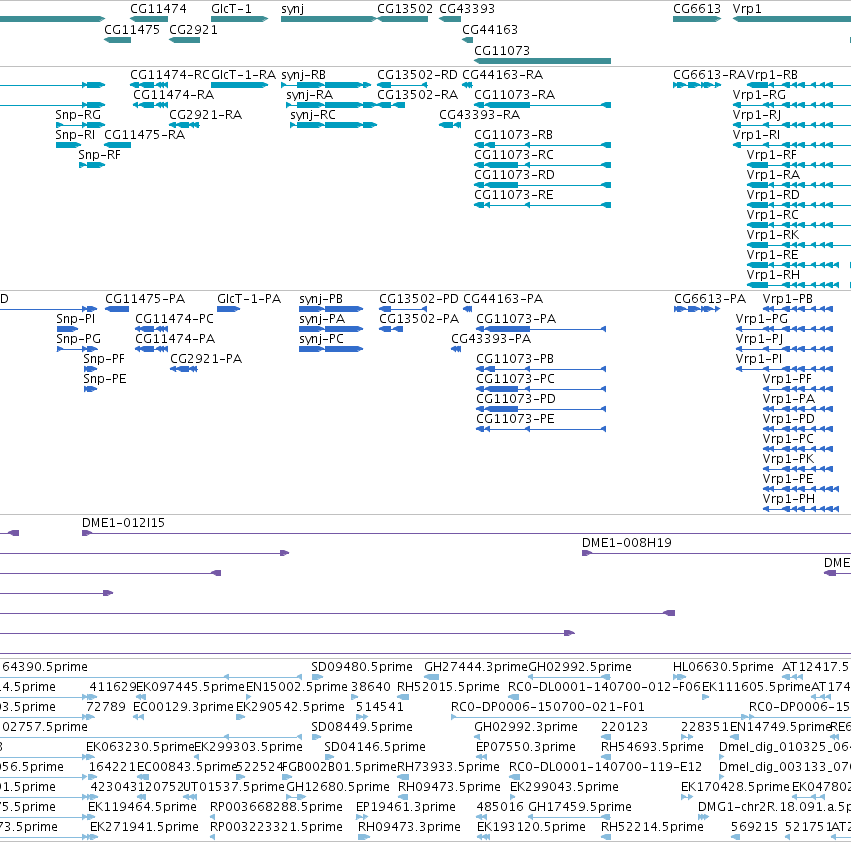Screen dimensions: 851x842
Task: Open transcript GlcT-1-RA
Action: 239,85
